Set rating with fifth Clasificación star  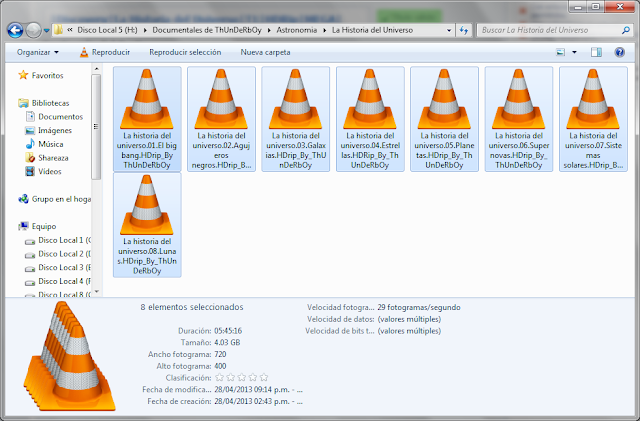[264, 377]
